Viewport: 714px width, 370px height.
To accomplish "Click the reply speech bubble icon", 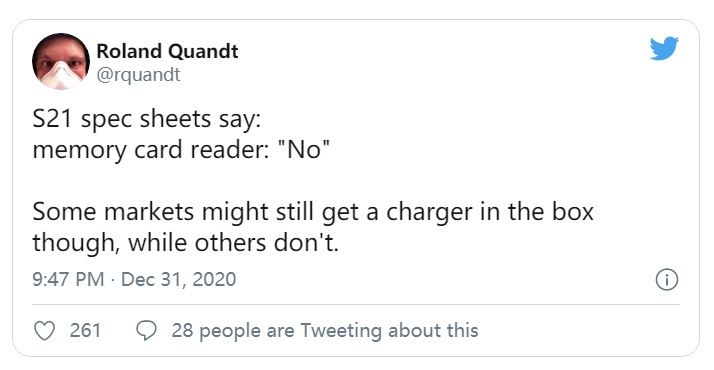I will tap(147, 331).
